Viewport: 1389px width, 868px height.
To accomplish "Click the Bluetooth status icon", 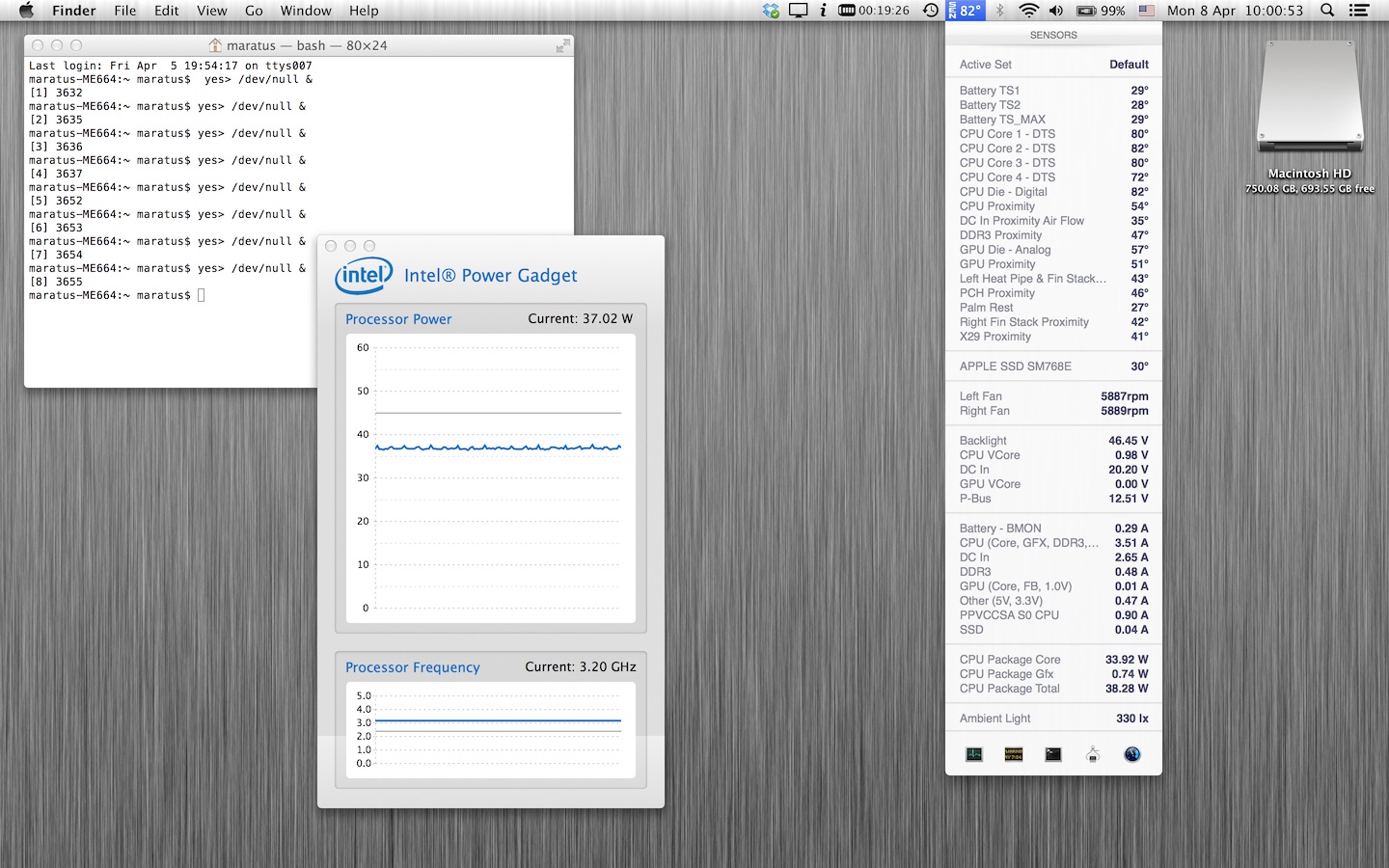I will [1000, 11].
